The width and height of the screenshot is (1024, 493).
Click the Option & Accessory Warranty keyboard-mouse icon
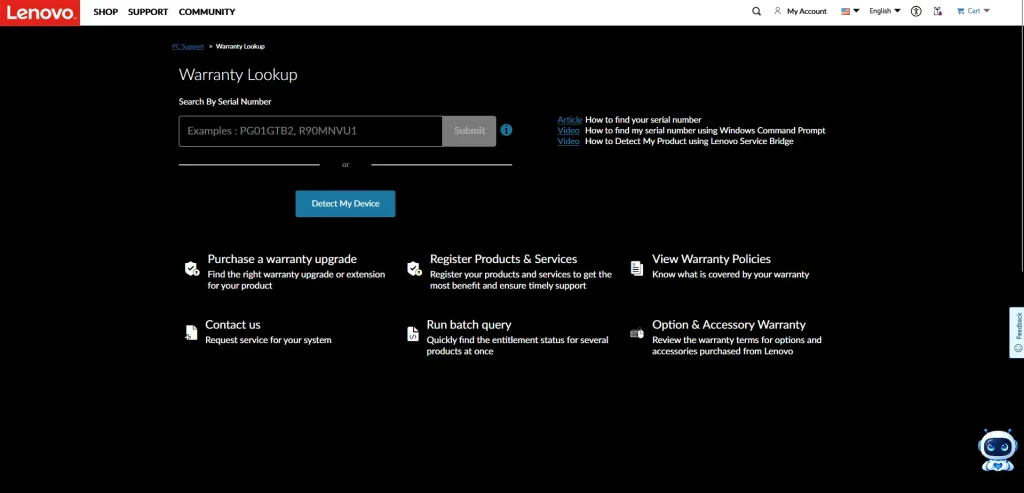click(x=637, y=333)
